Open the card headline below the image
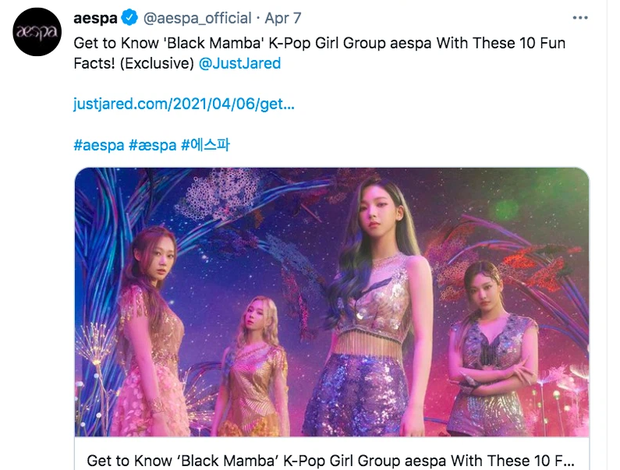This screenshot has height=470, width=620. pyautogui.click(x=330, y=460)
